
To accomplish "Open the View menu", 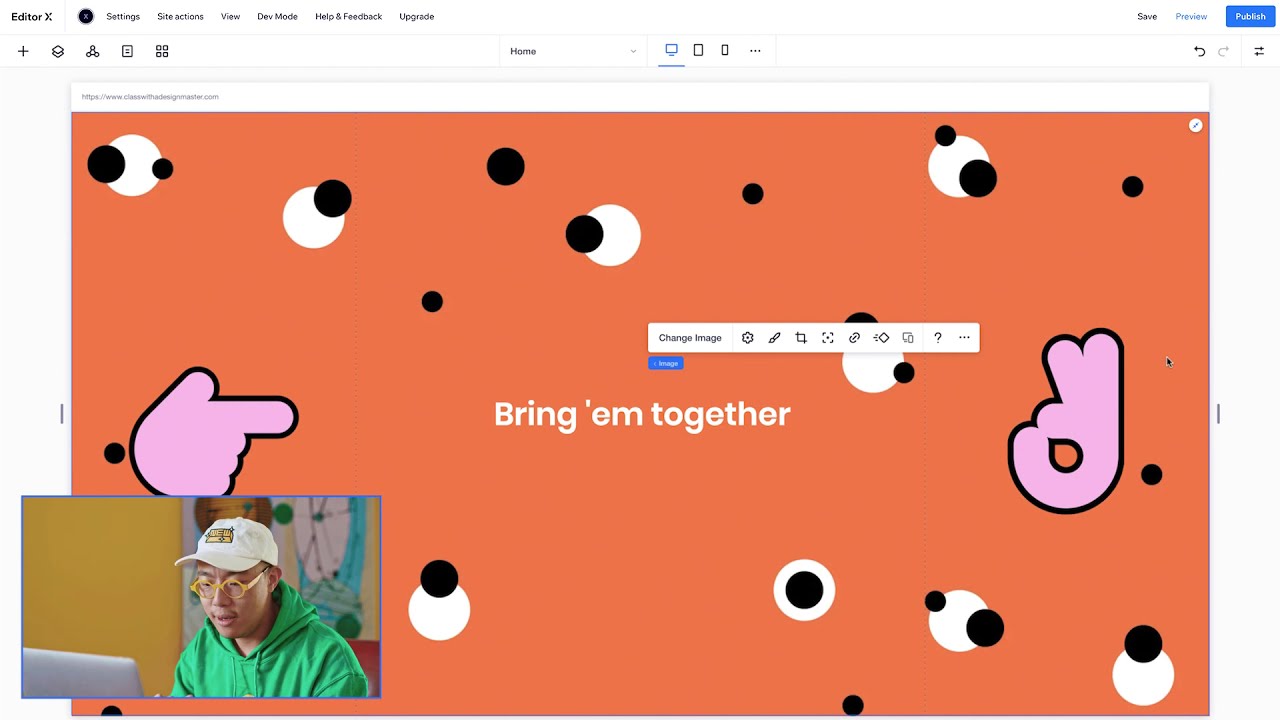I will tap(230, 16).
